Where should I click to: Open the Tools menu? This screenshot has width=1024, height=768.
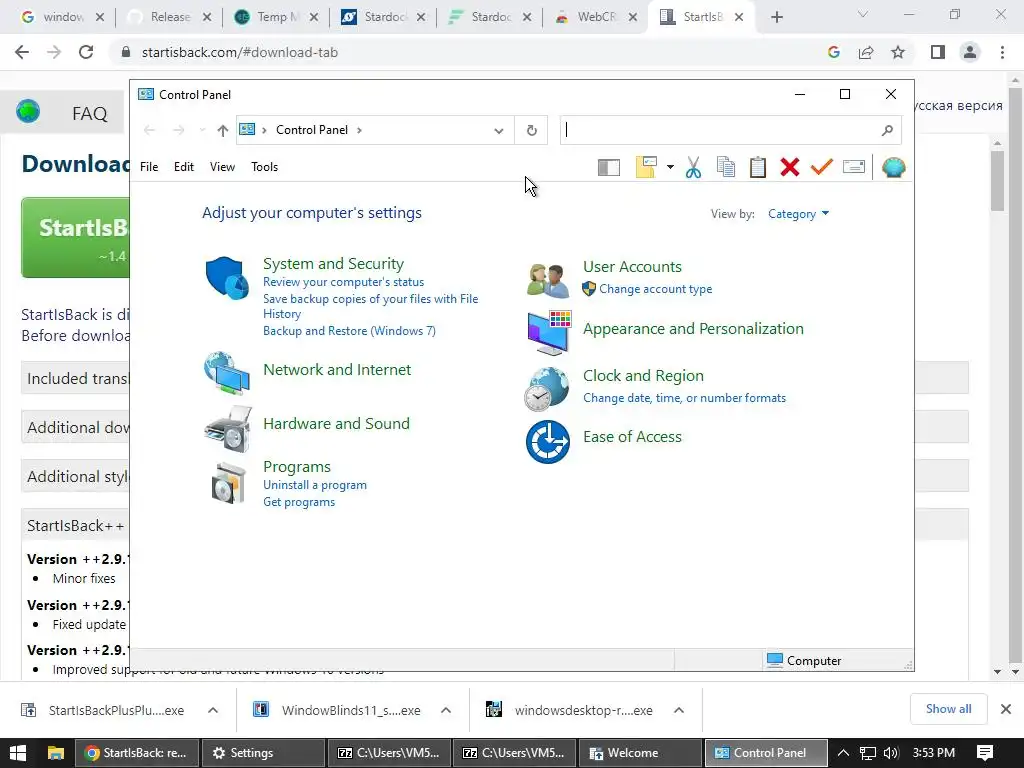pyautogui.click(x=264, y=167)
